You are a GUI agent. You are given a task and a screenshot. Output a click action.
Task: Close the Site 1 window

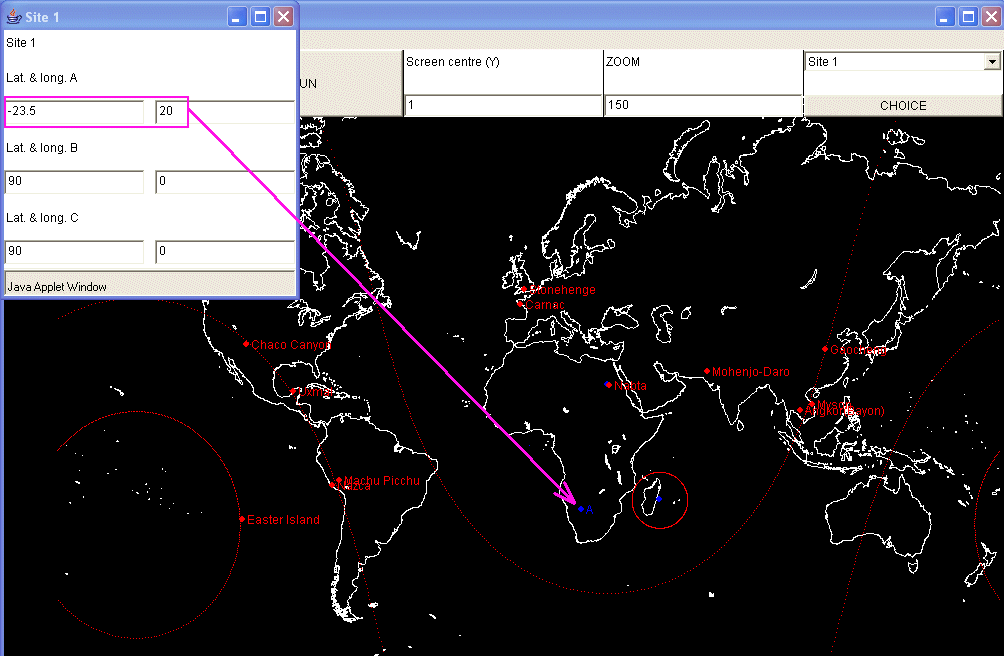(284, 17)
